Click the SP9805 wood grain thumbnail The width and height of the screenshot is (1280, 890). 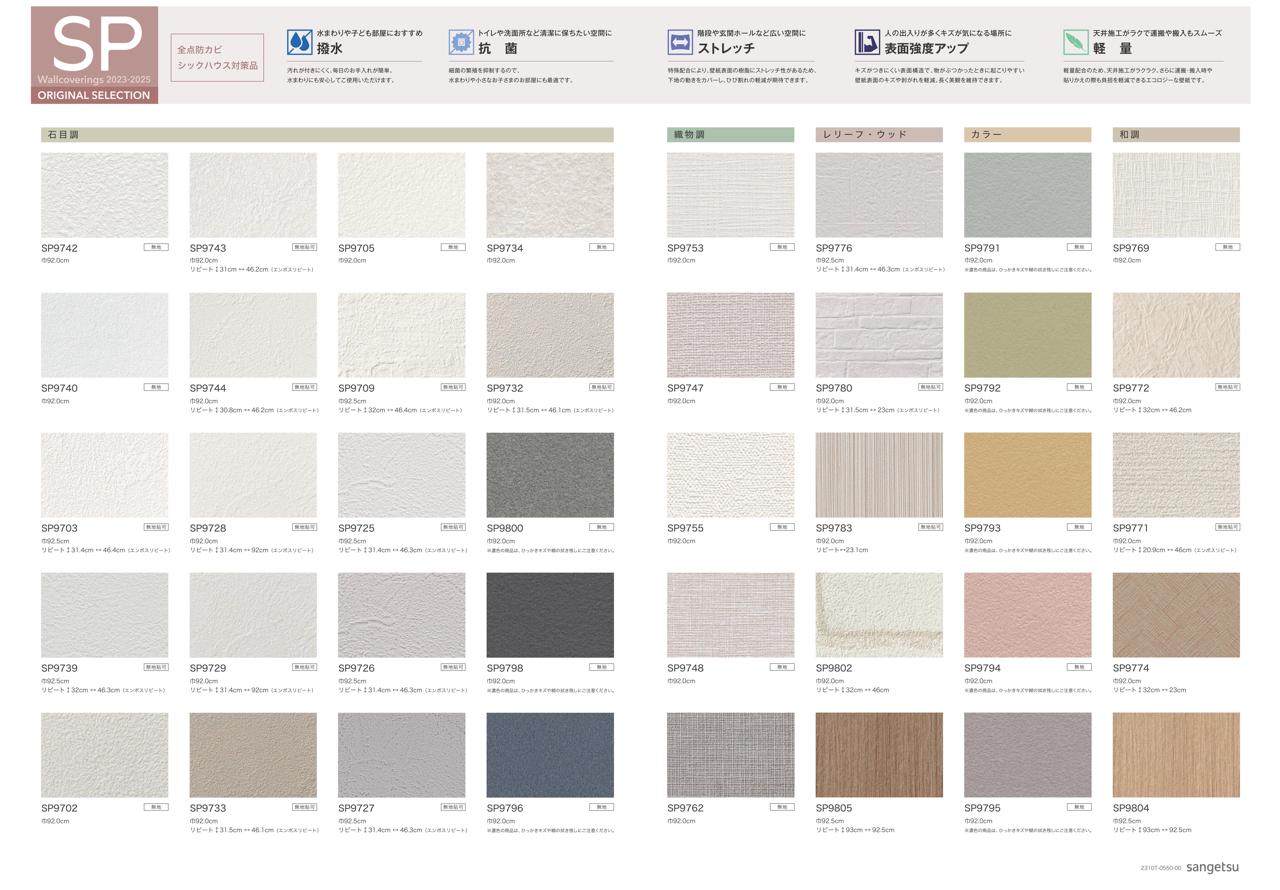pos(878,755)
